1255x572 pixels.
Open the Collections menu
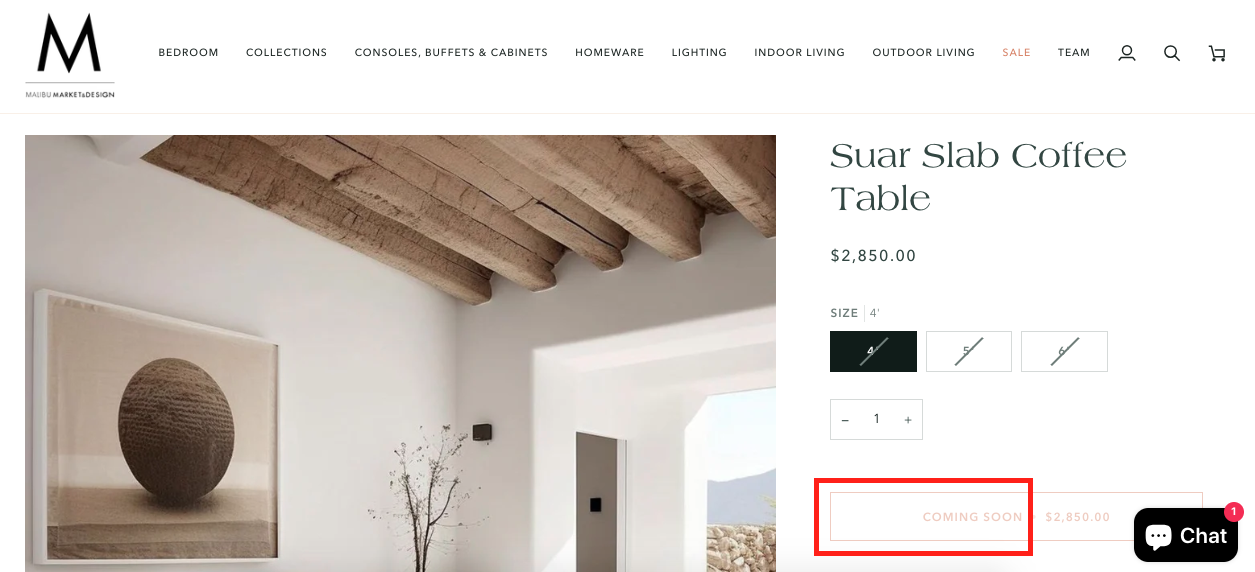click(286, 53)
